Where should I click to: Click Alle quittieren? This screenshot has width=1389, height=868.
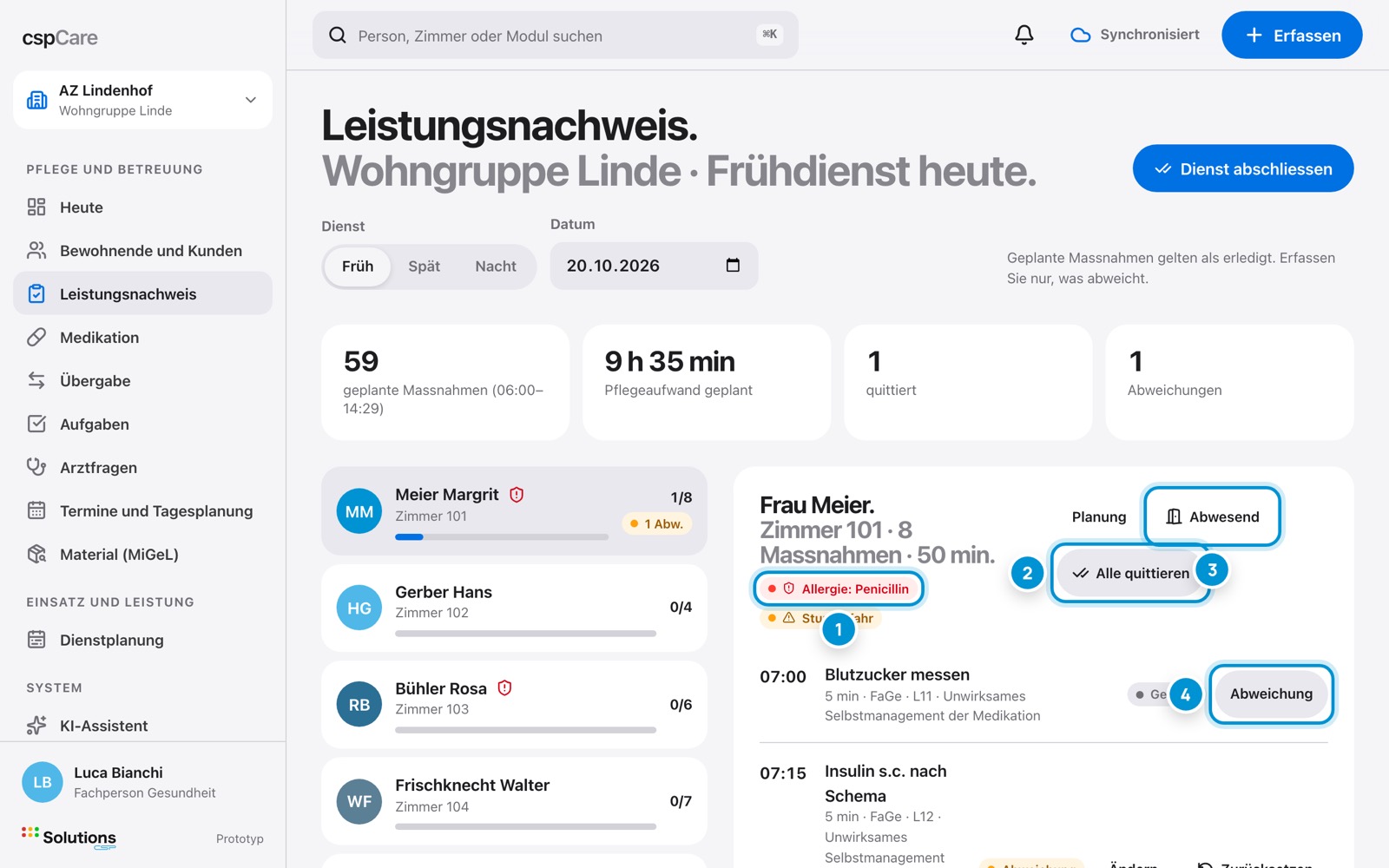[1131, 573]
